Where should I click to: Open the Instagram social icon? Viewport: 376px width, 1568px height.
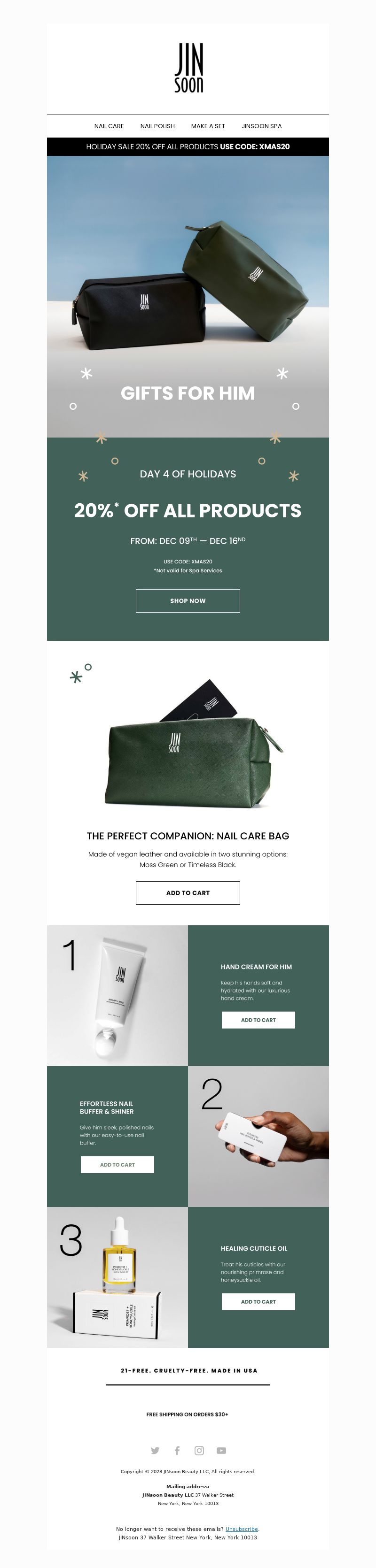coord(199,1451)
